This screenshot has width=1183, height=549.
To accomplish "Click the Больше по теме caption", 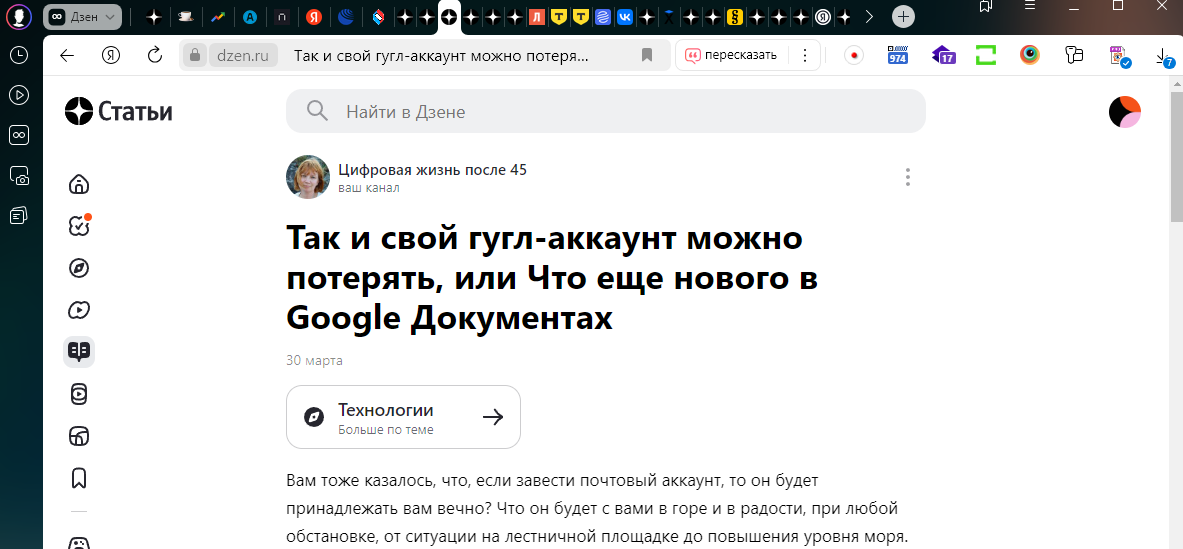I will [386, 430].
